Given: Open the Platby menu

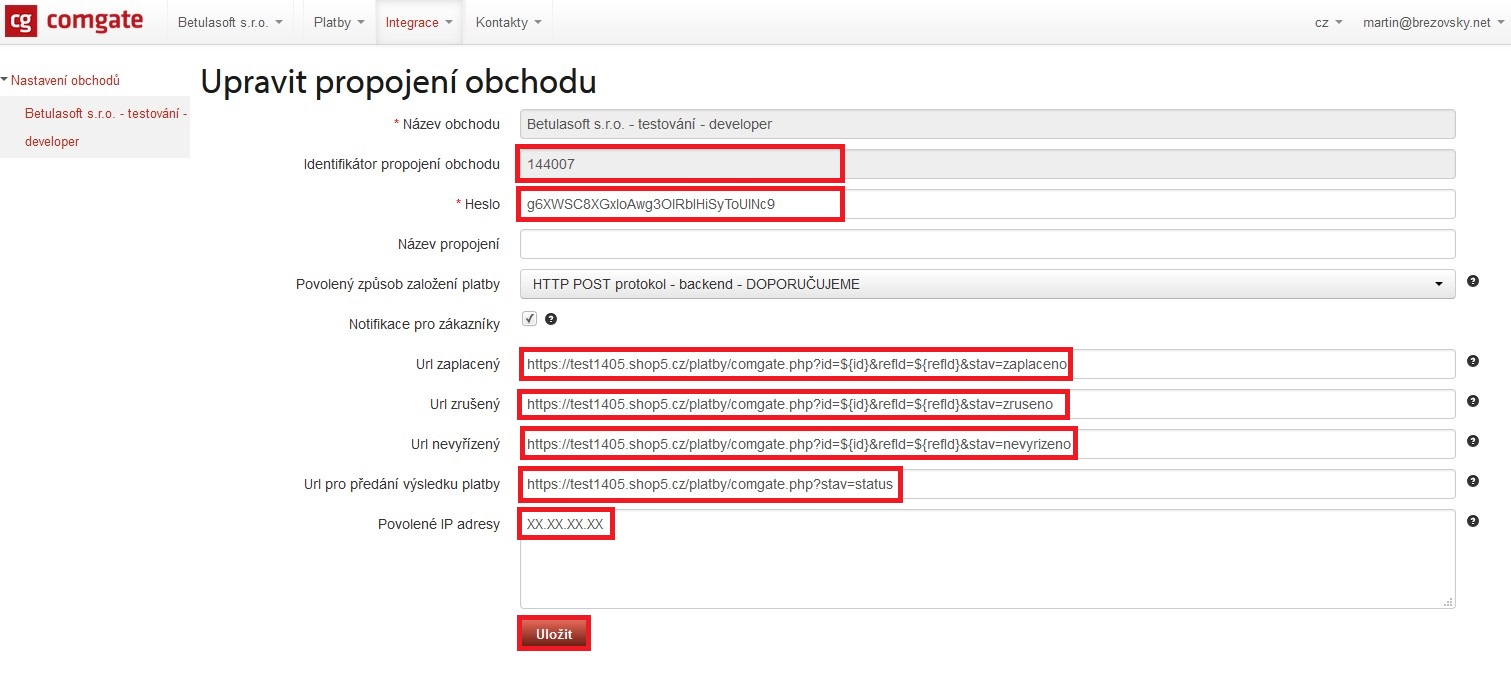Looking at the screenshot, I should [x=339, y=22].
